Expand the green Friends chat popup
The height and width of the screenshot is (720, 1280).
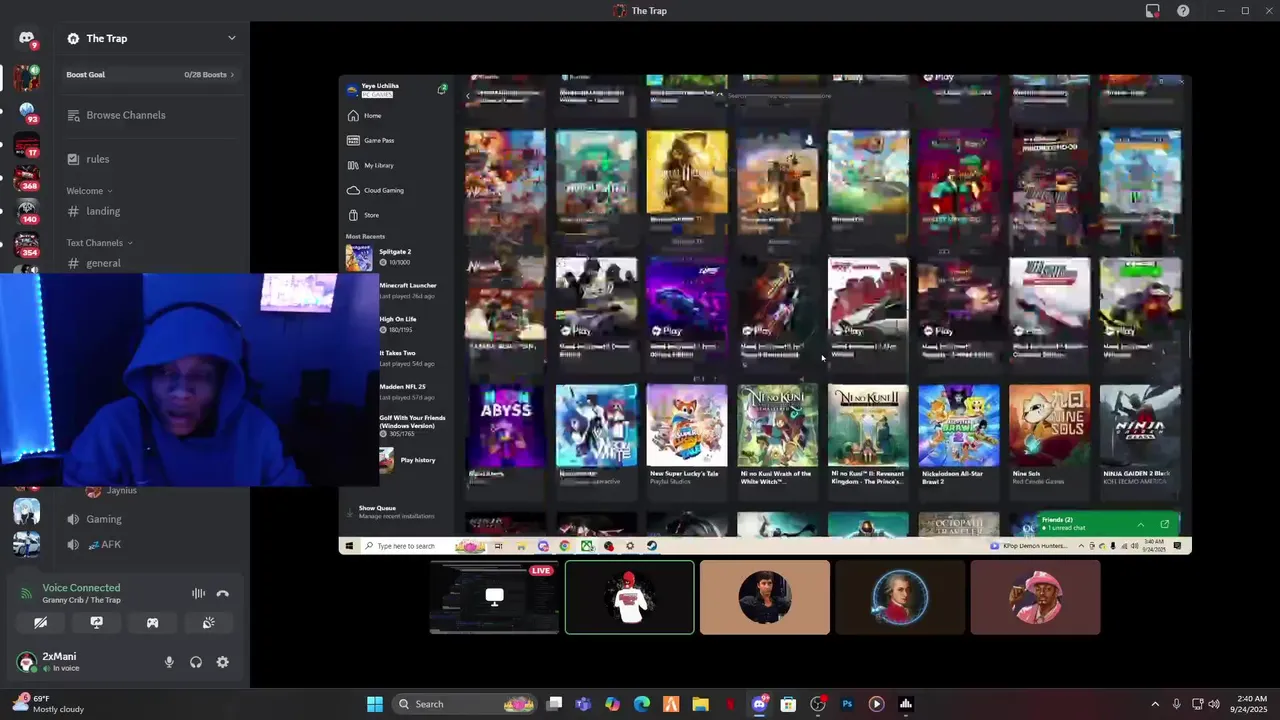[1140, 524]
